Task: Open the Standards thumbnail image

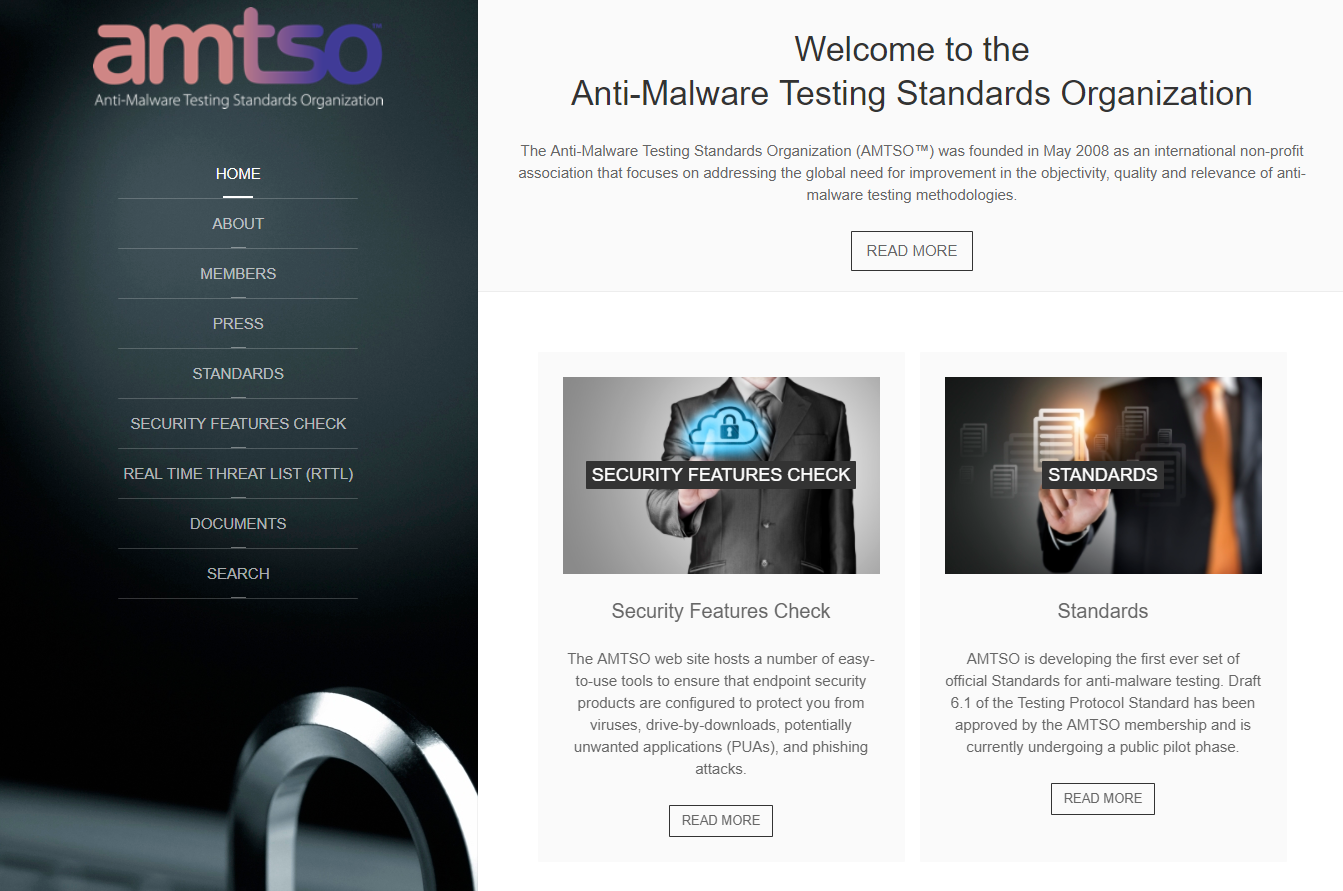Action: [x=1103, y=475]
